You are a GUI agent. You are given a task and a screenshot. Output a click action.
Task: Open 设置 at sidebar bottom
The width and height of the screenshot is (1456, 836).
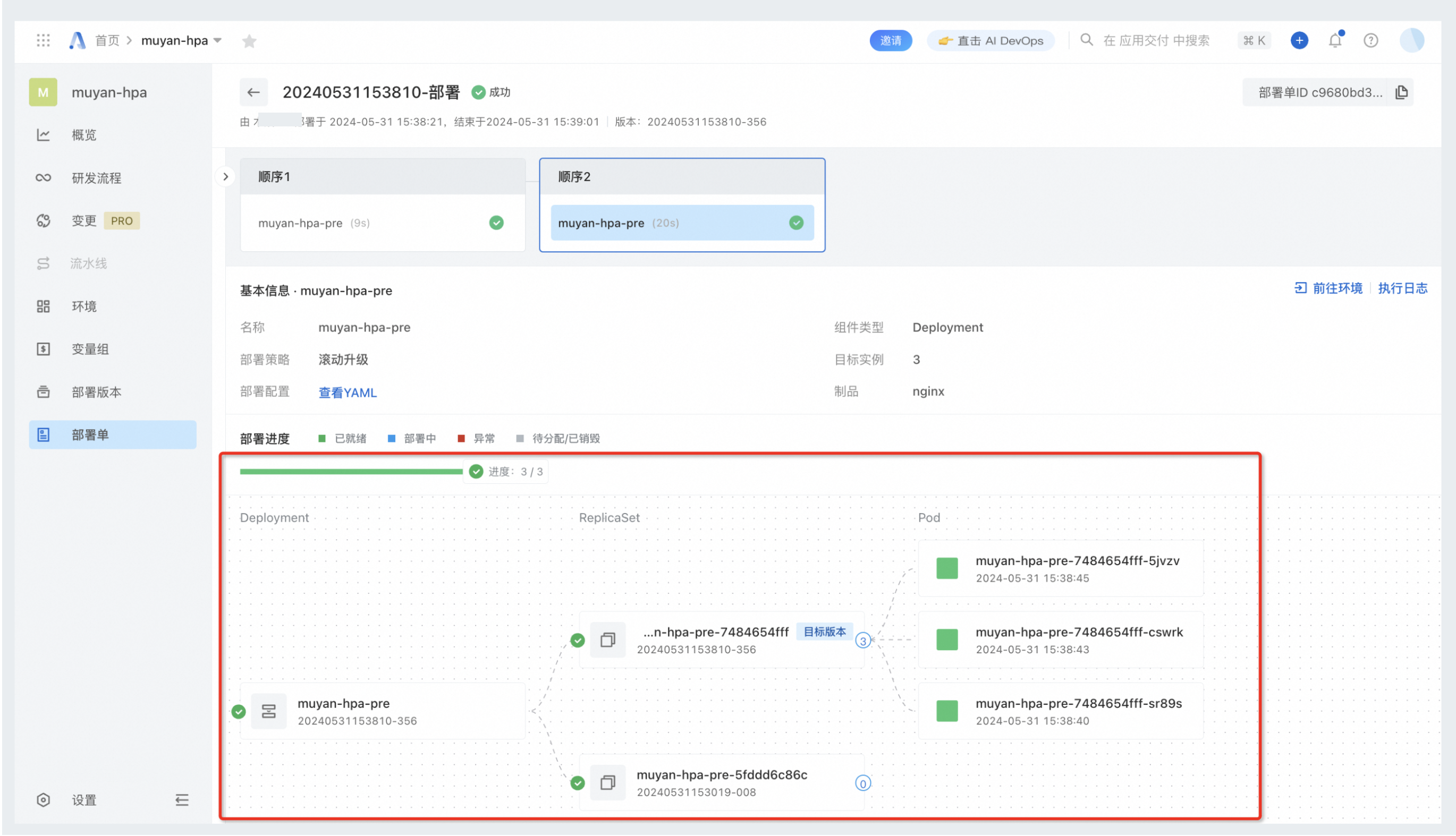pyautogui.click(x=84, y=800)
